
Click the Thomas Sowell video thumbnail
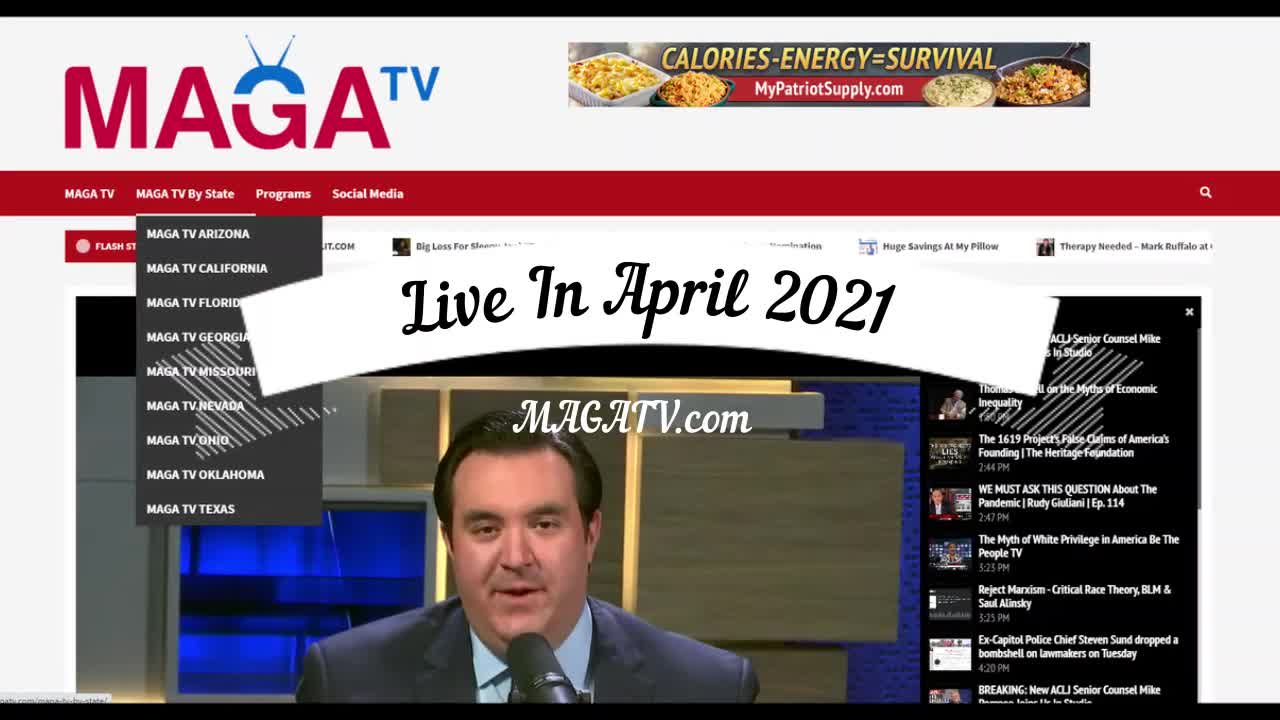950,403
